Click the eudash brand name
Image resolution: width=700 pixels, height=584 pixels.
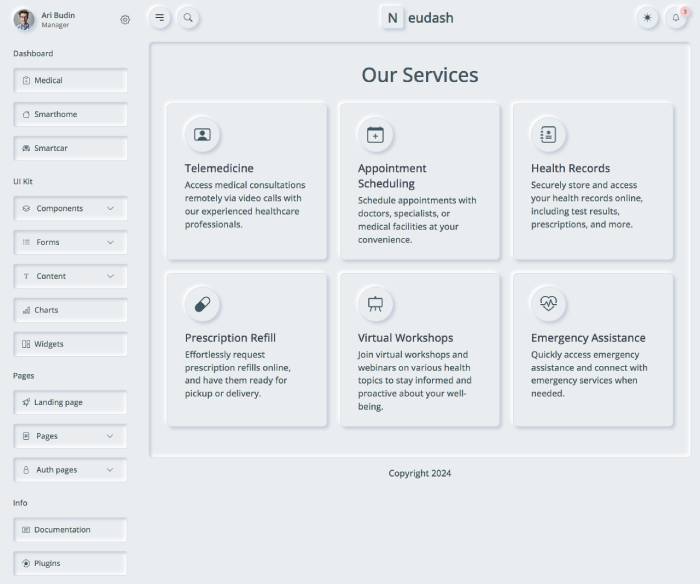tap(431, 18)
